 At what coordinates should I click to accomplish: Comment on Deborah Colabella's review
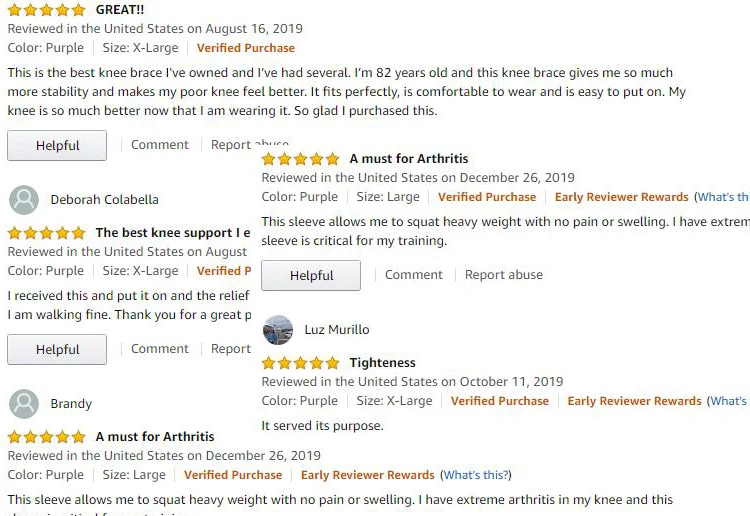tap(159, 349)
